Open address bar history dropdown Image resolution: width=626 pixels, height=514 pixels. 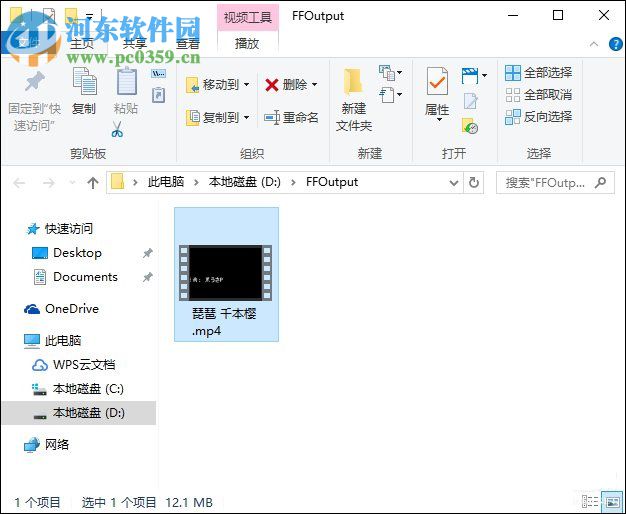(x=454, y=183)
